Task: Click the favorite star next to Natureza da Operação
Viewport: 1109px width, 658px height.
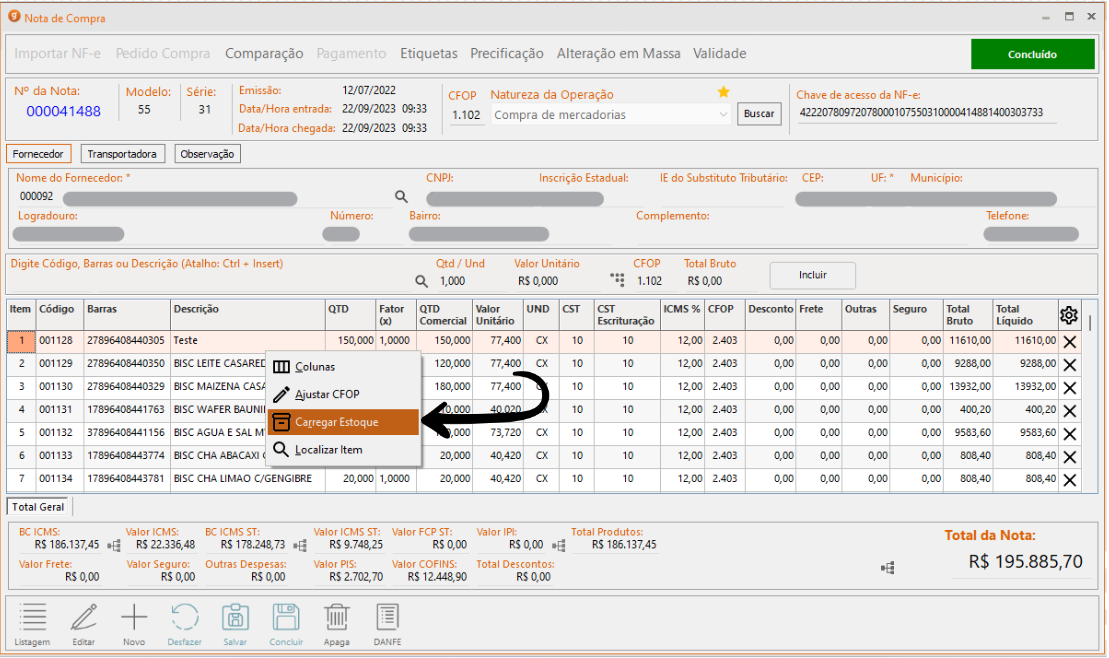Action: [723, 92]
